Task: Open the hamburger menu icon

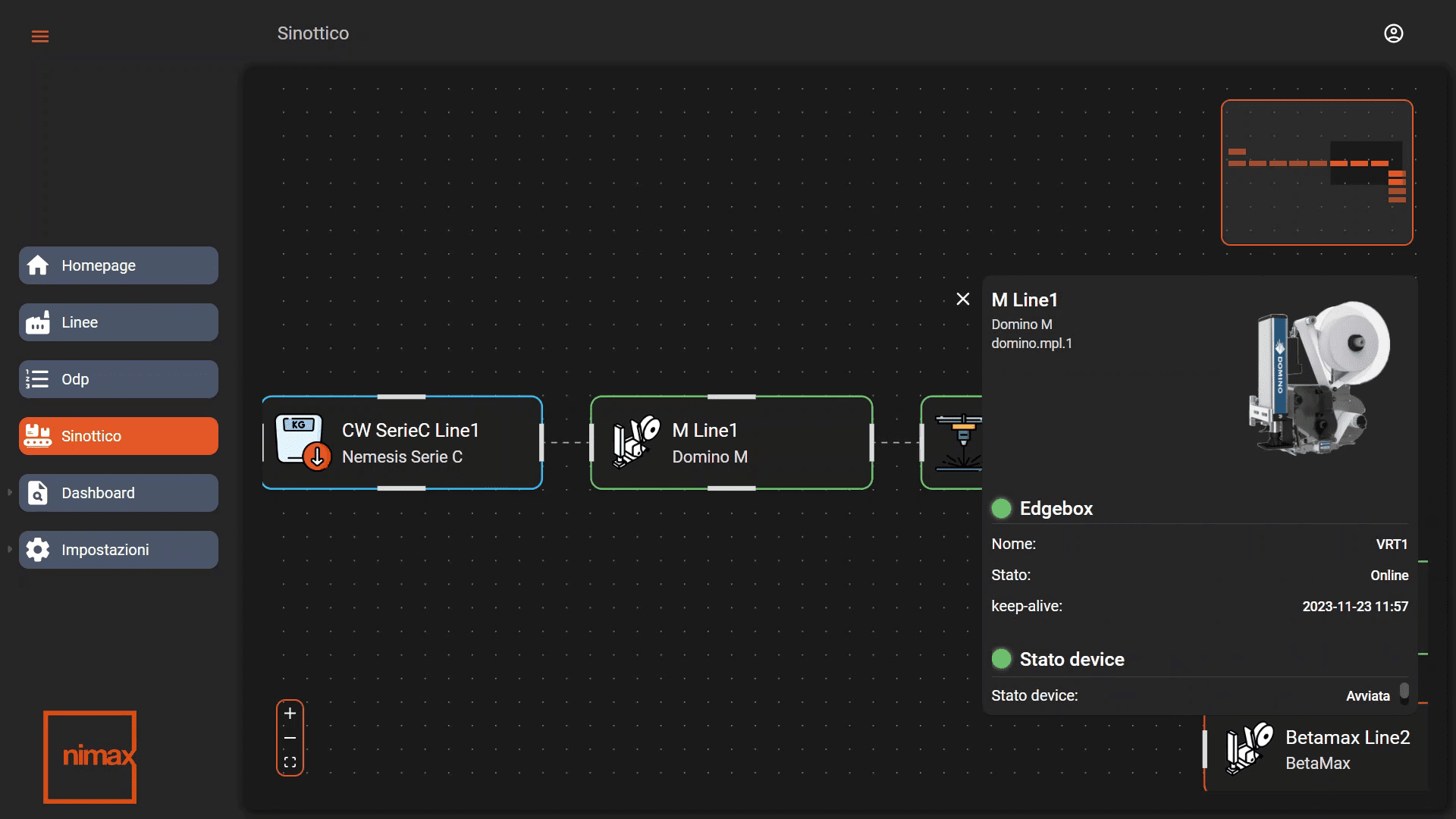Action: tap(40, 36)
